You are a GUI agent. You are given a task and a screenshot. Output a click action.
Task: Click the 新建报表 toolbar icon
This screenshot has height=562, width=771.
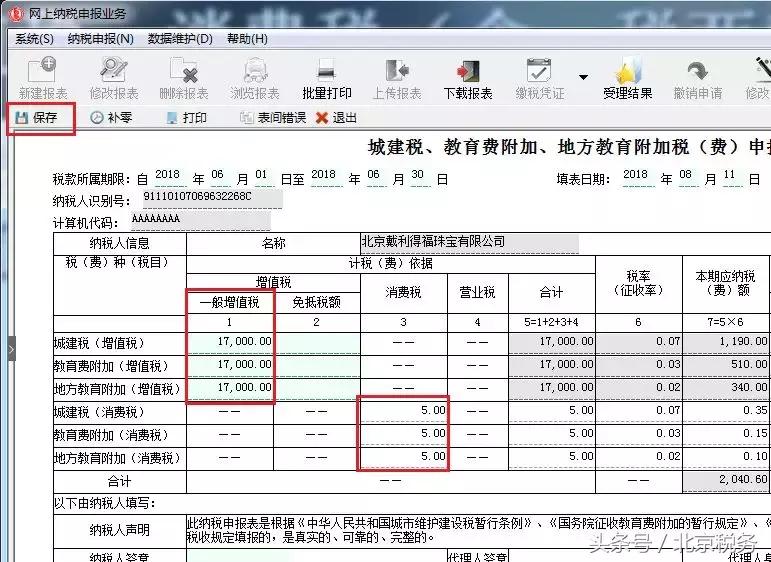point(43,79)
